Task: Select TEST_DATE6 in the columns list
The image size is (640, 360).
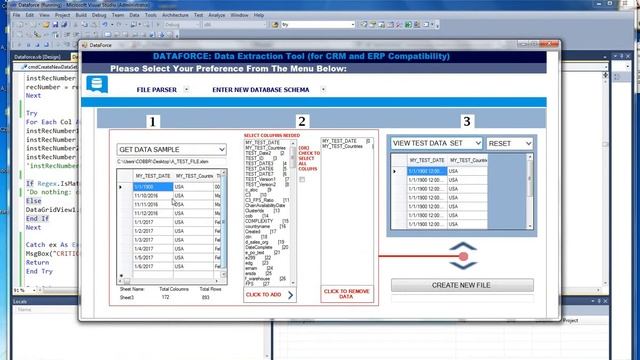Action: coord(265,169)
